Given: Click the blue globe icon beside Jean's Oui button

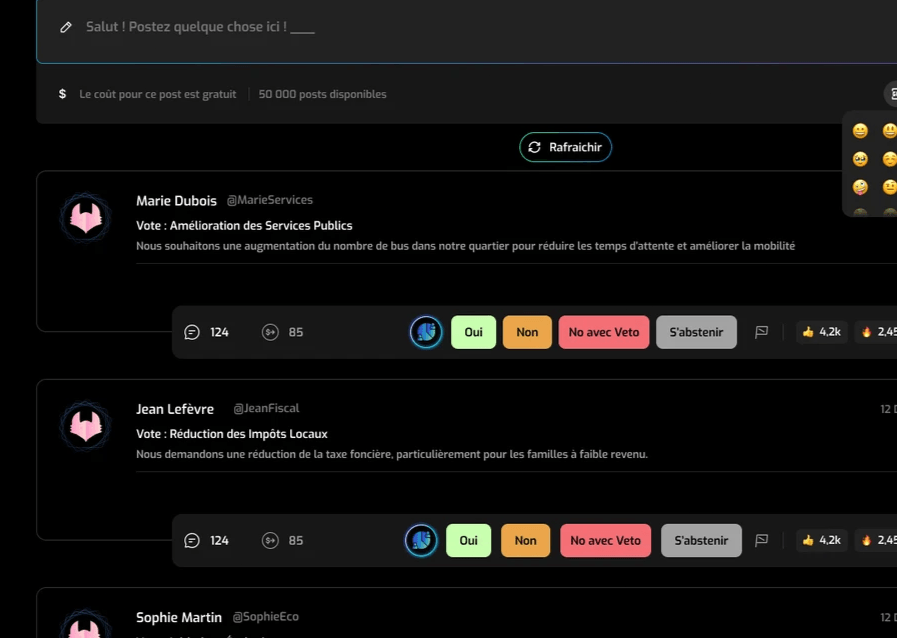Looking at the screenshot, I should tap(421, 540).
